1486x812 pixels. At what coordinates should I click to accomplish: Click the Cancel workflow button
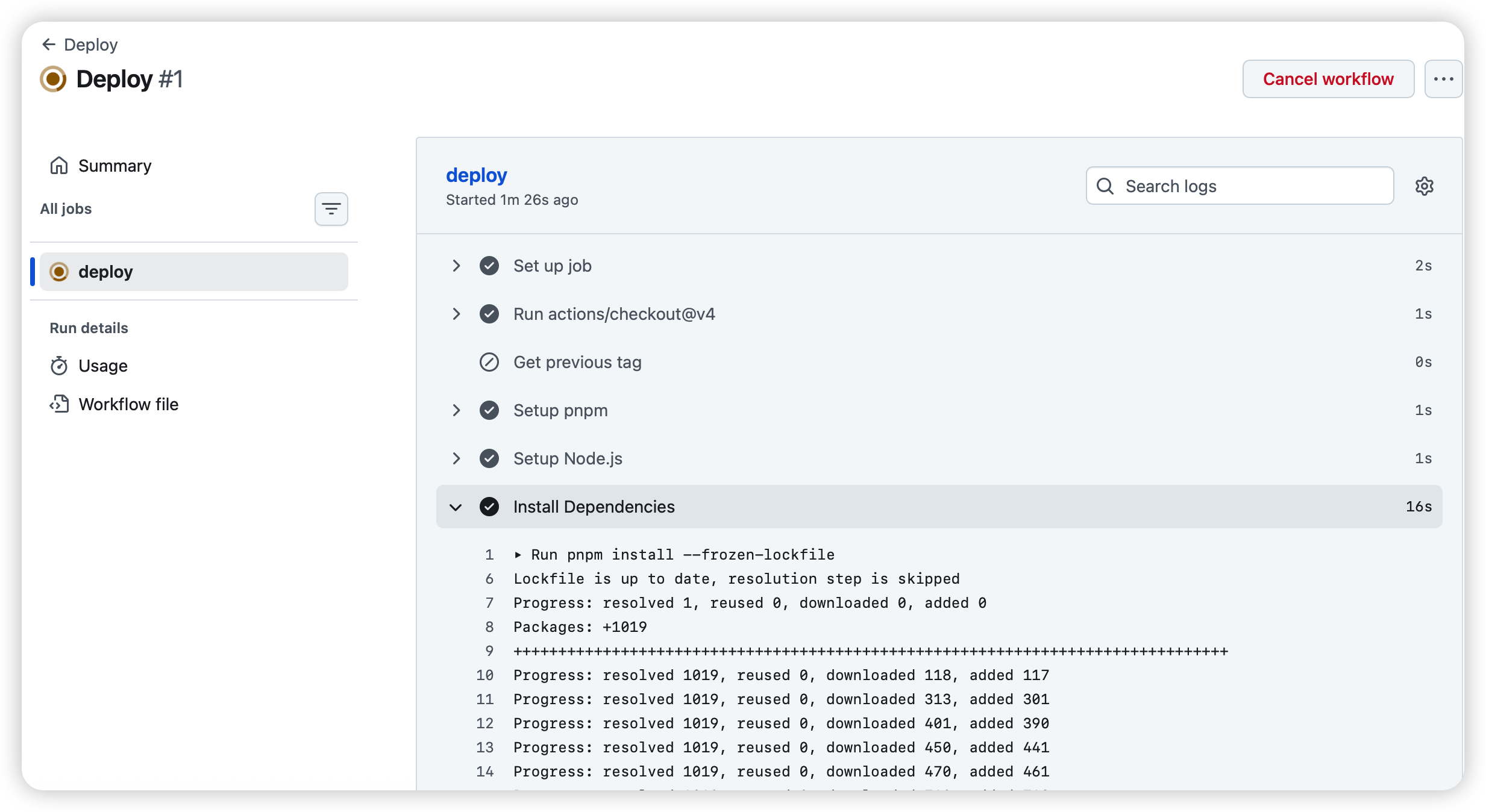pos(1328,79)
